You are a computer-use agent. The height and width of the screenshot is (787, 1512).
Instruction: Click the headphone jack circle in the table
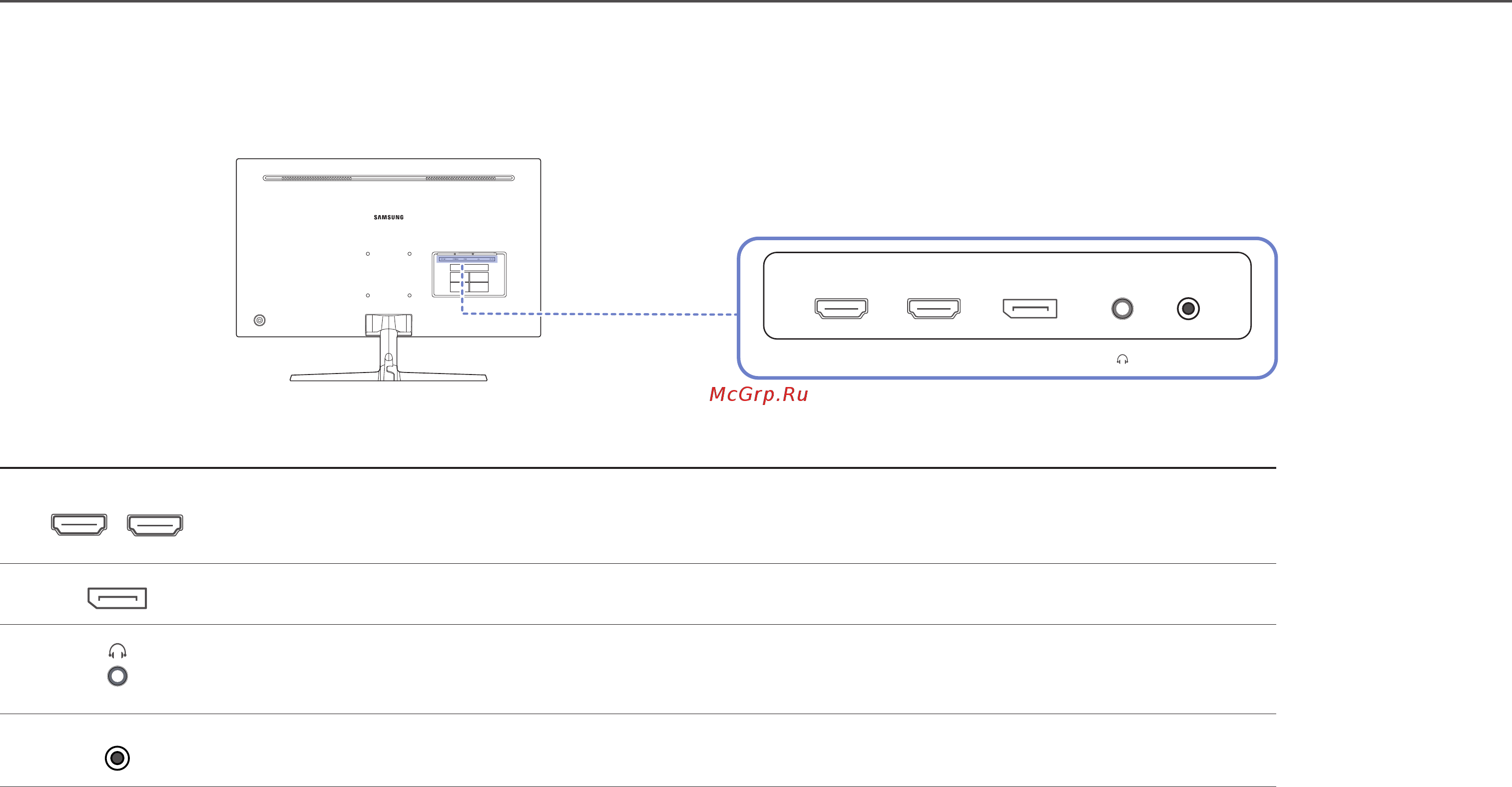117,676
